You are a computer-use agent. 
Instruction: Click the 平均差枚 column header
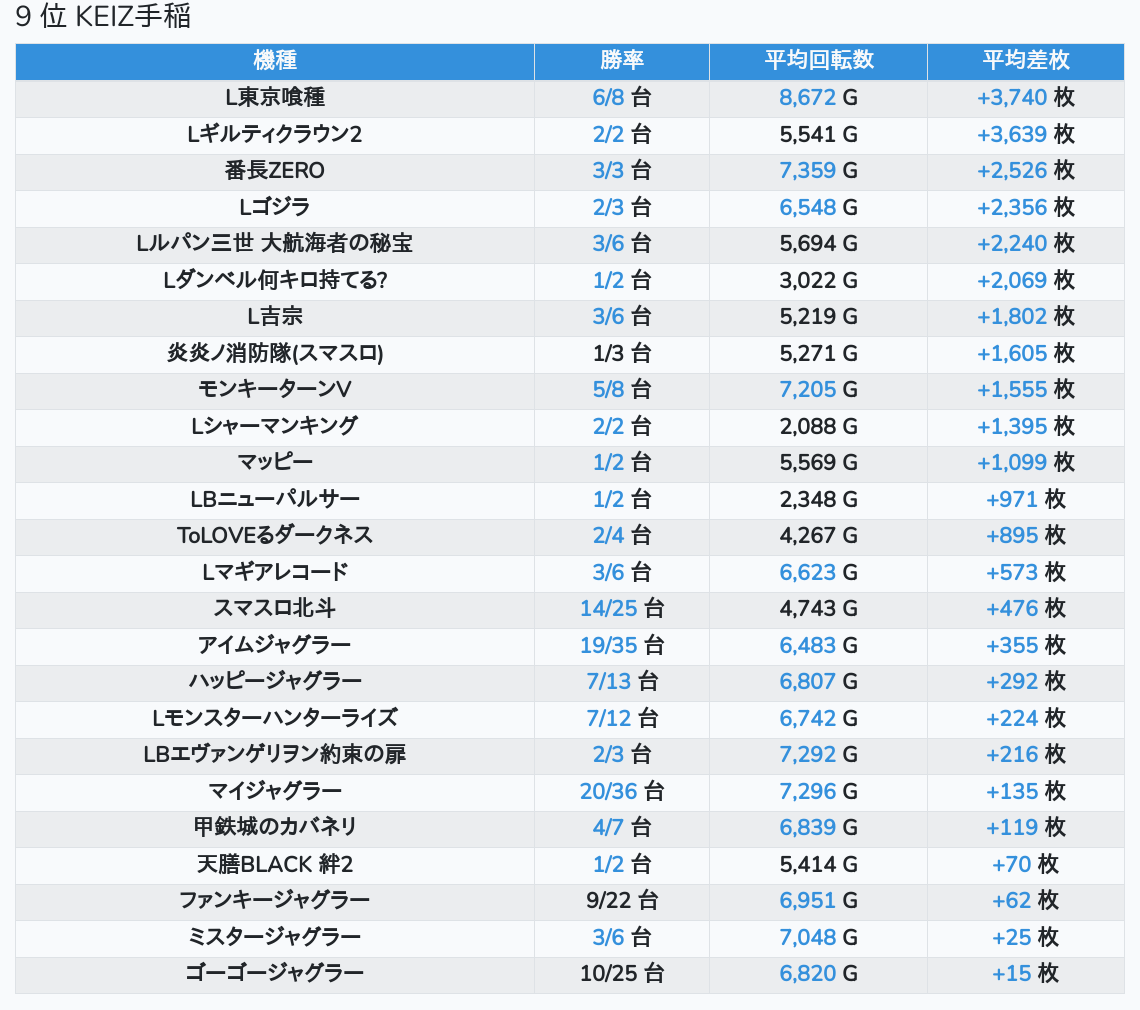(1026, 60)
